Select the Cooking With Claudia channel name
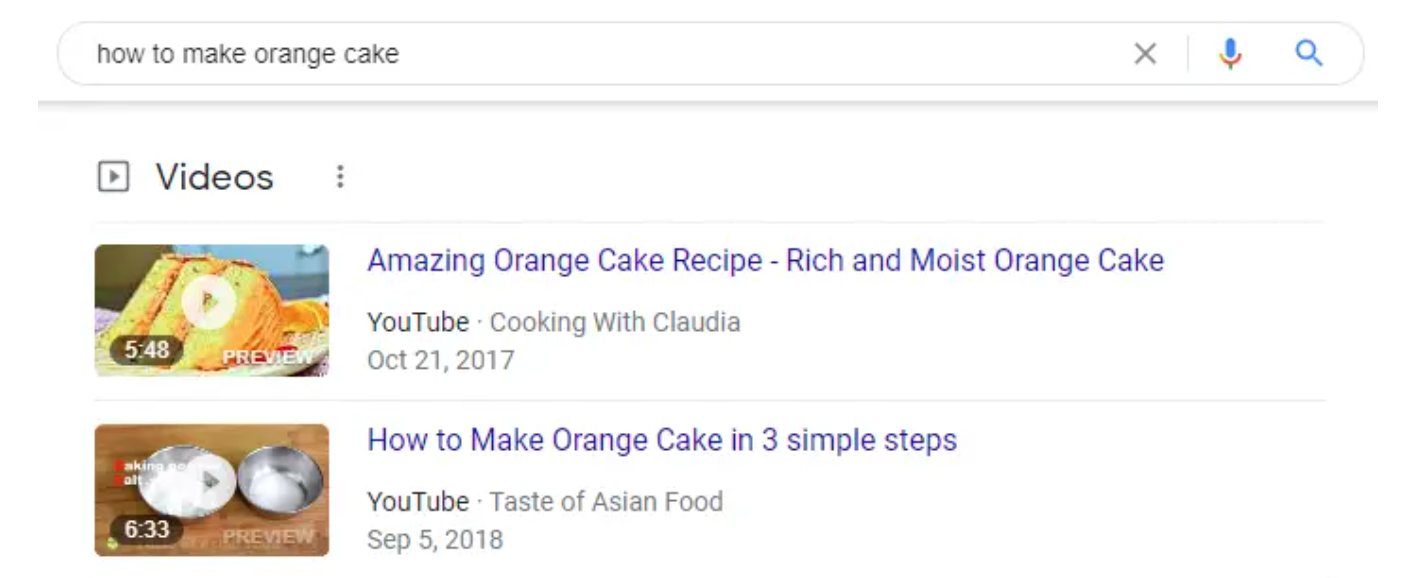Screen dimensions: 1414x578 click(x=615, y=323)
